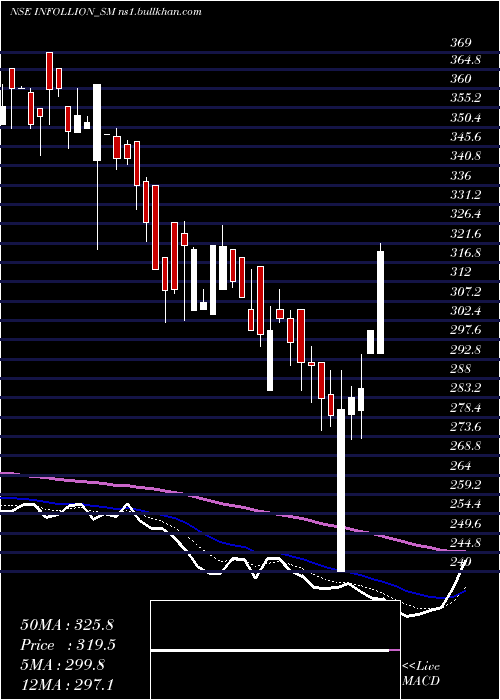Click the 331.2 price axis label
This screenshot has width=500, height=700.
(465, 195)
